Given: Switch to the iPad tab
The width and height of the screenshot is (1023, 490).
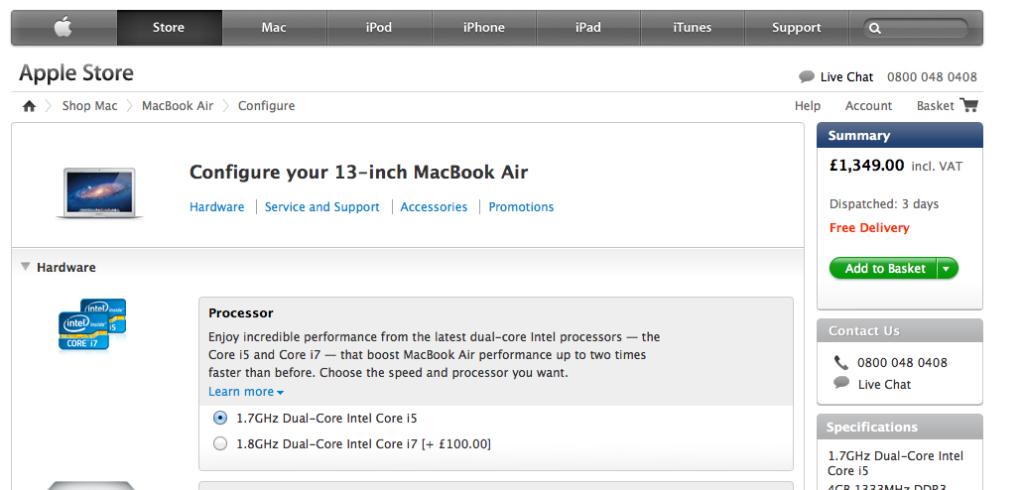Looking at the screenshot, I should point(588,27).
